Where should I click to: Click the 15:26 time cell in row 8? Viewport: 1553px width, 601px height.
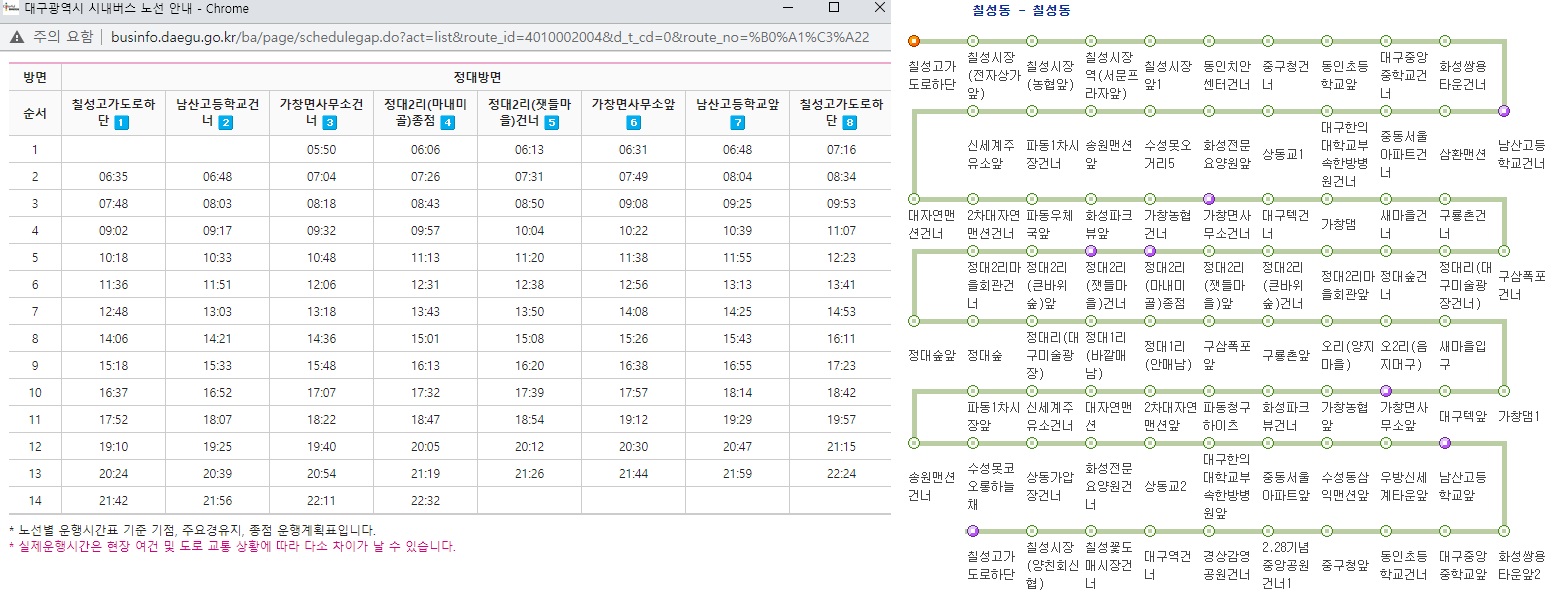(633, 339)
